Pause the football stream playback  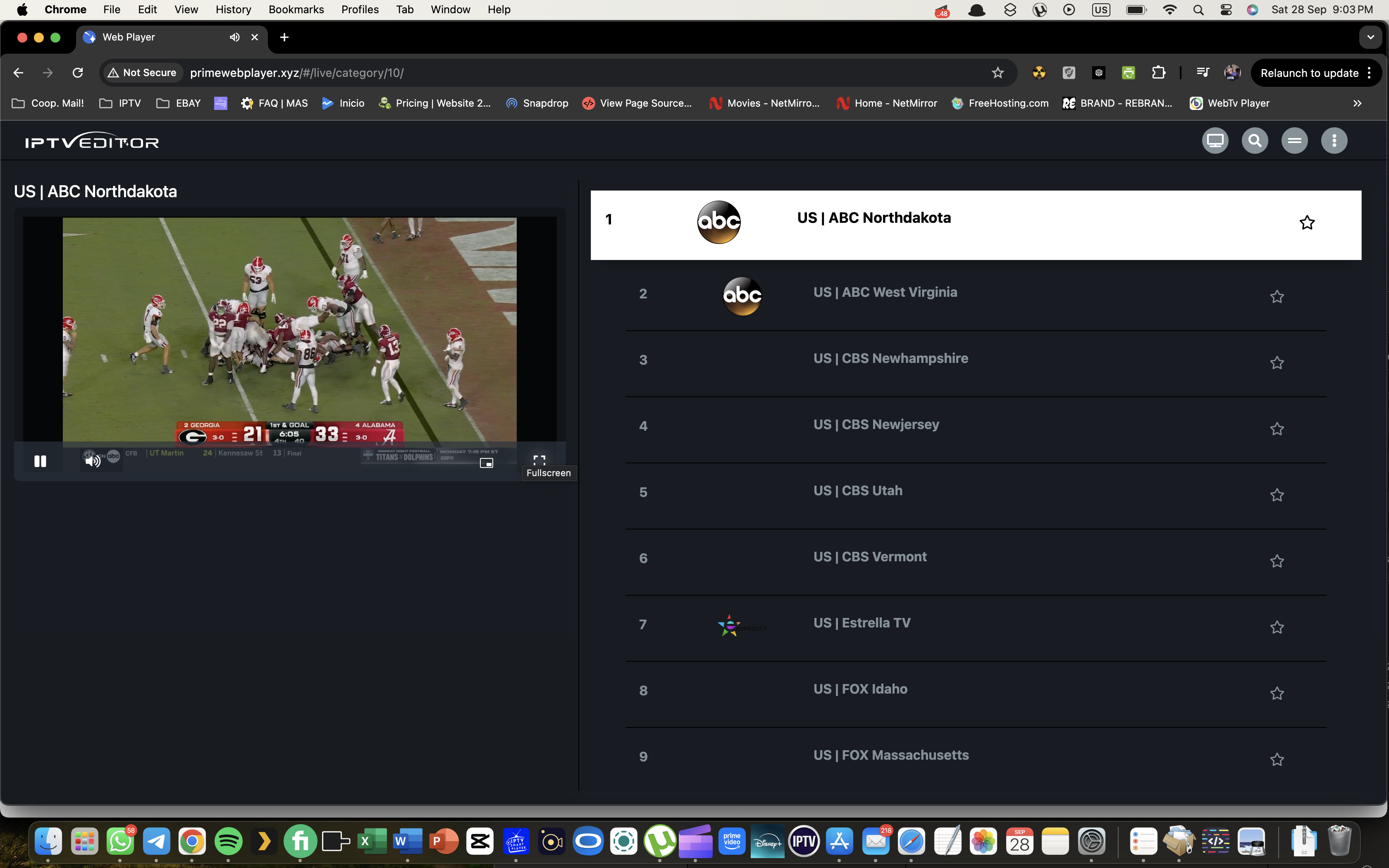[40, 460]
